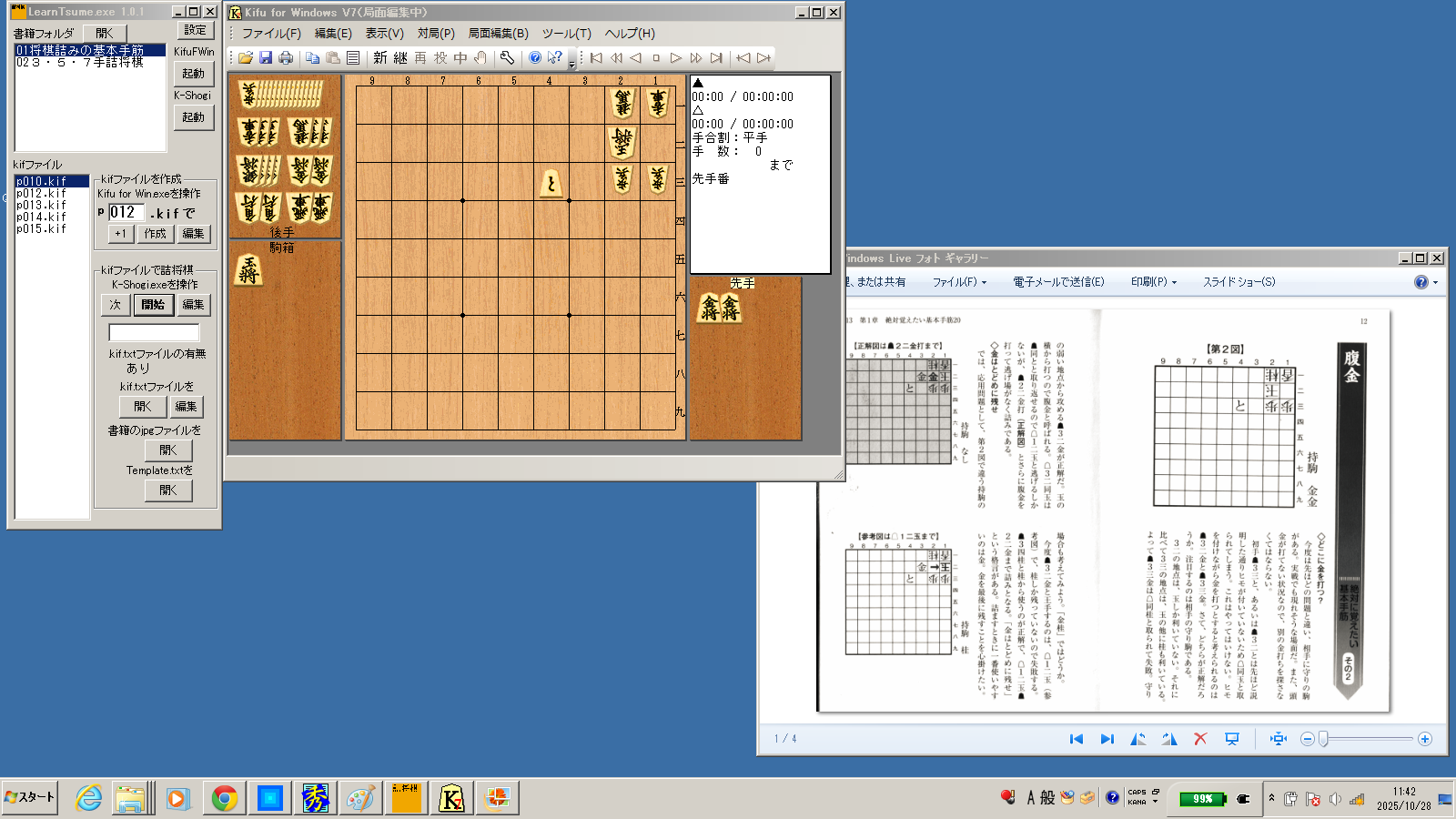Expand the Kifu toolbar overflow arrow
The image size is (1456, 819).
click(x=572, y=64)
